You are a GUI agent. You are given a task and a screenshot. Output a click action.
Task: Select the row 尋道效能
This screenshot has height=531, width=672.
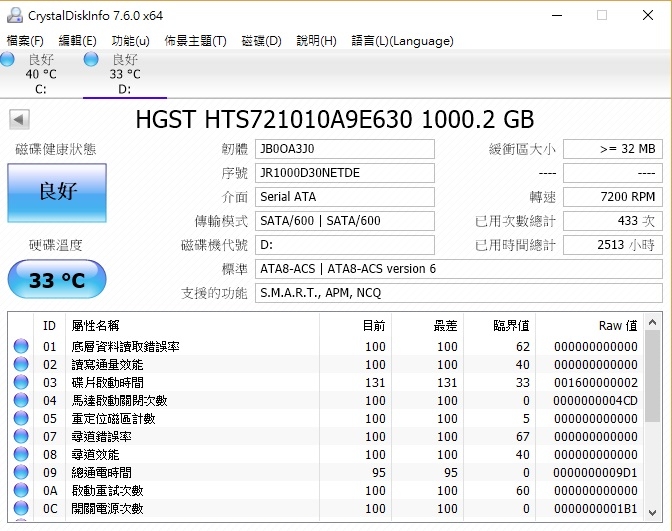coord(326,454)
